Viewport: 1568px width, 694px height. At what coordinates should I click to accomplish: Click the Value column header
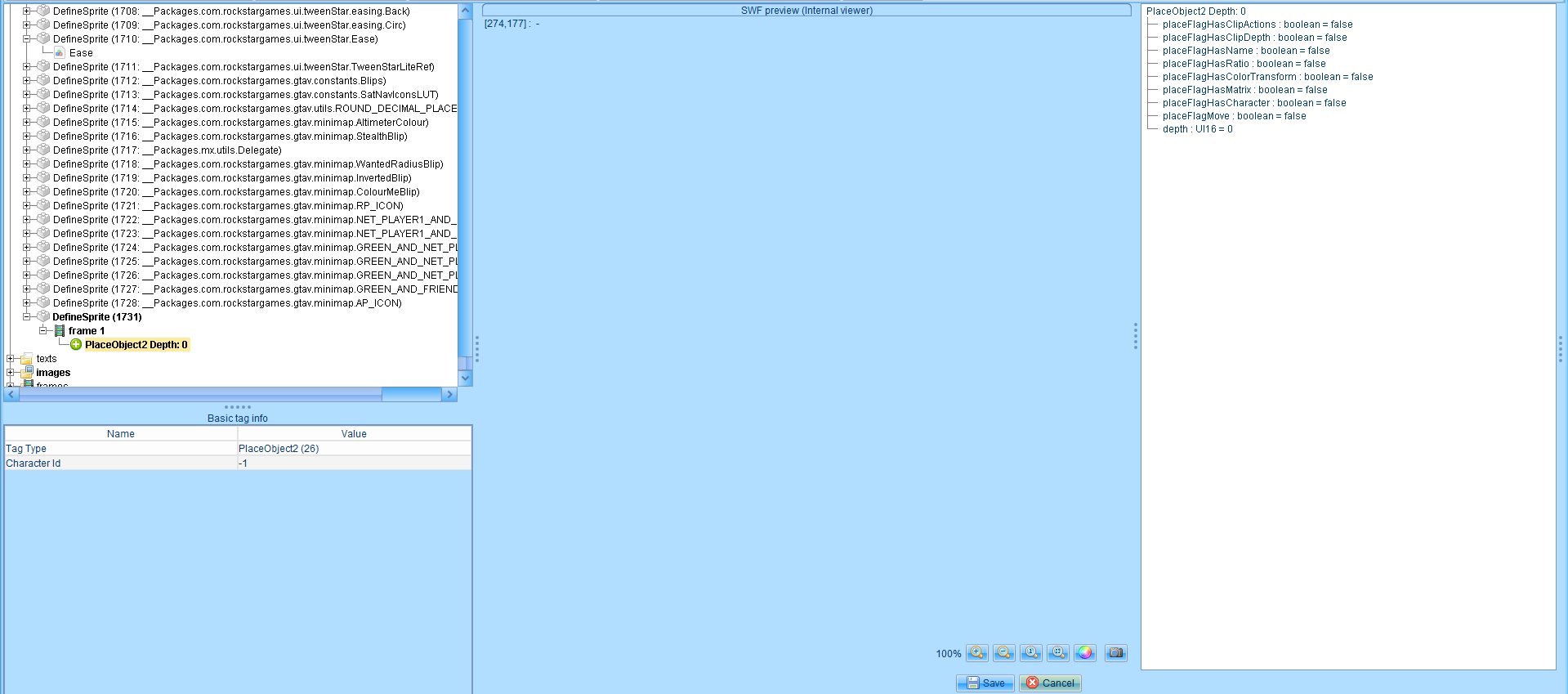click(x=354, y=434)
